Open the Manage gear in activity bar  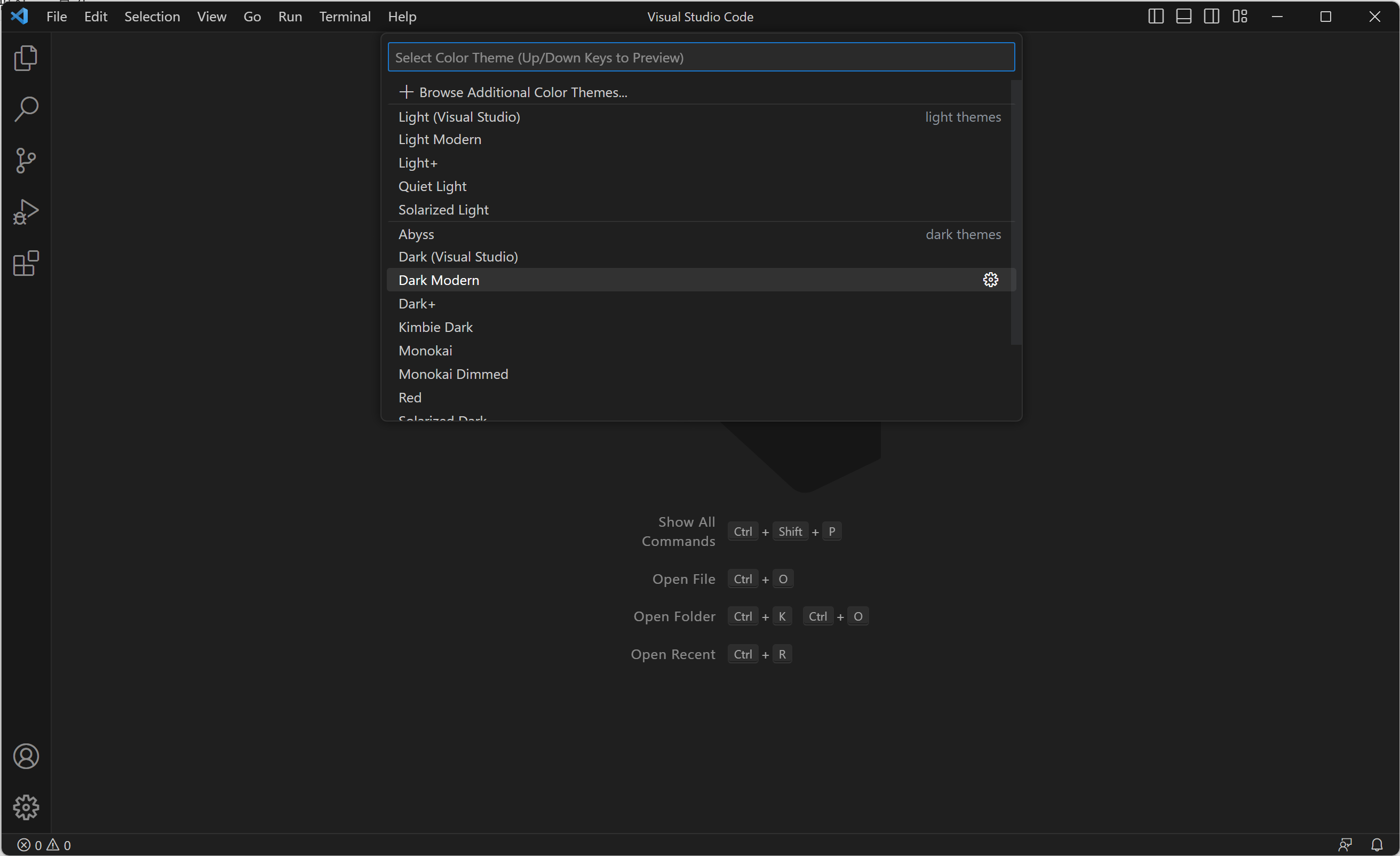coord(26,807)
